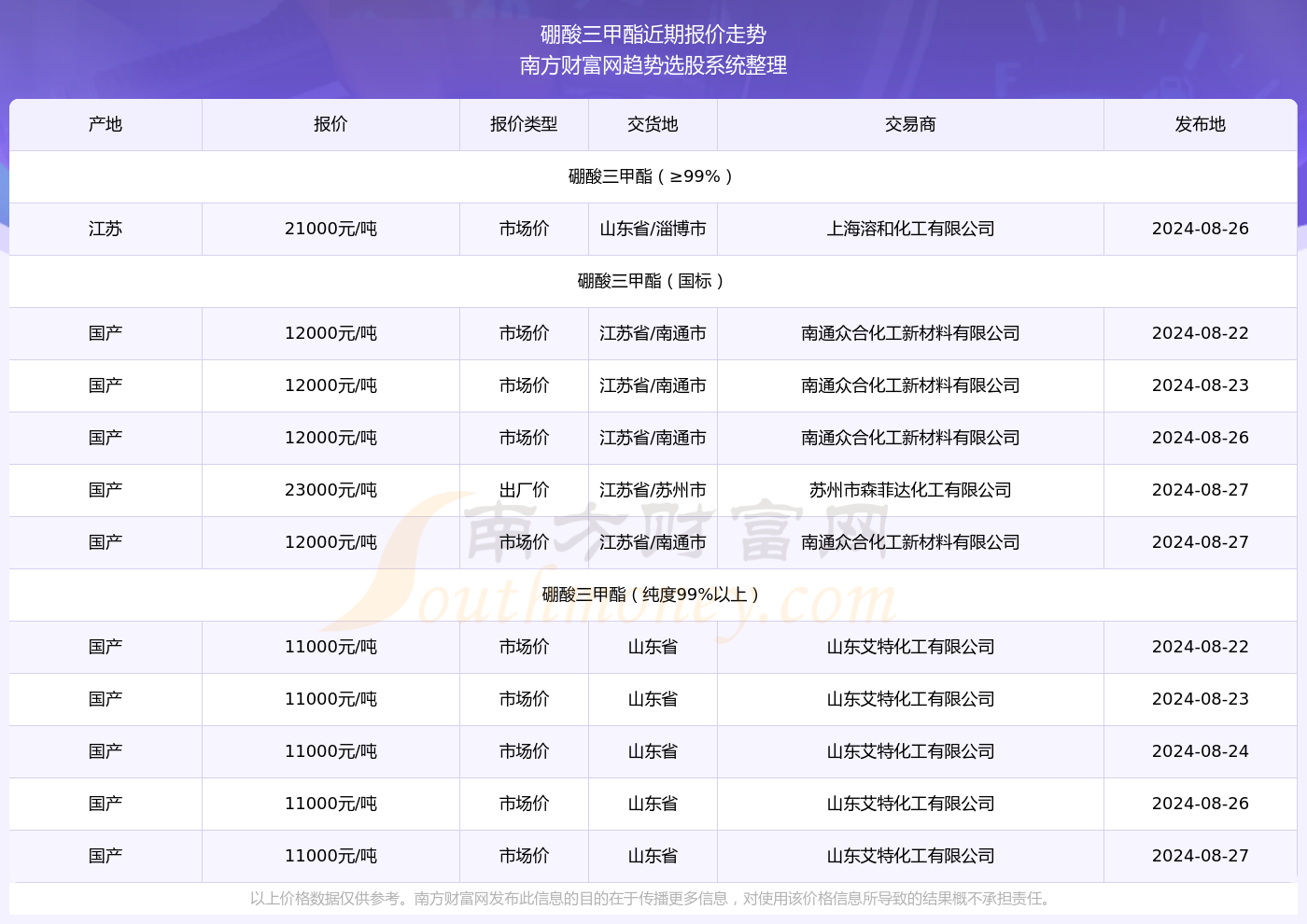Image resolution: width=1307 pixels, height=924 pixels.
Task: Click the price 23000元/吨
Action: (330, 490)
